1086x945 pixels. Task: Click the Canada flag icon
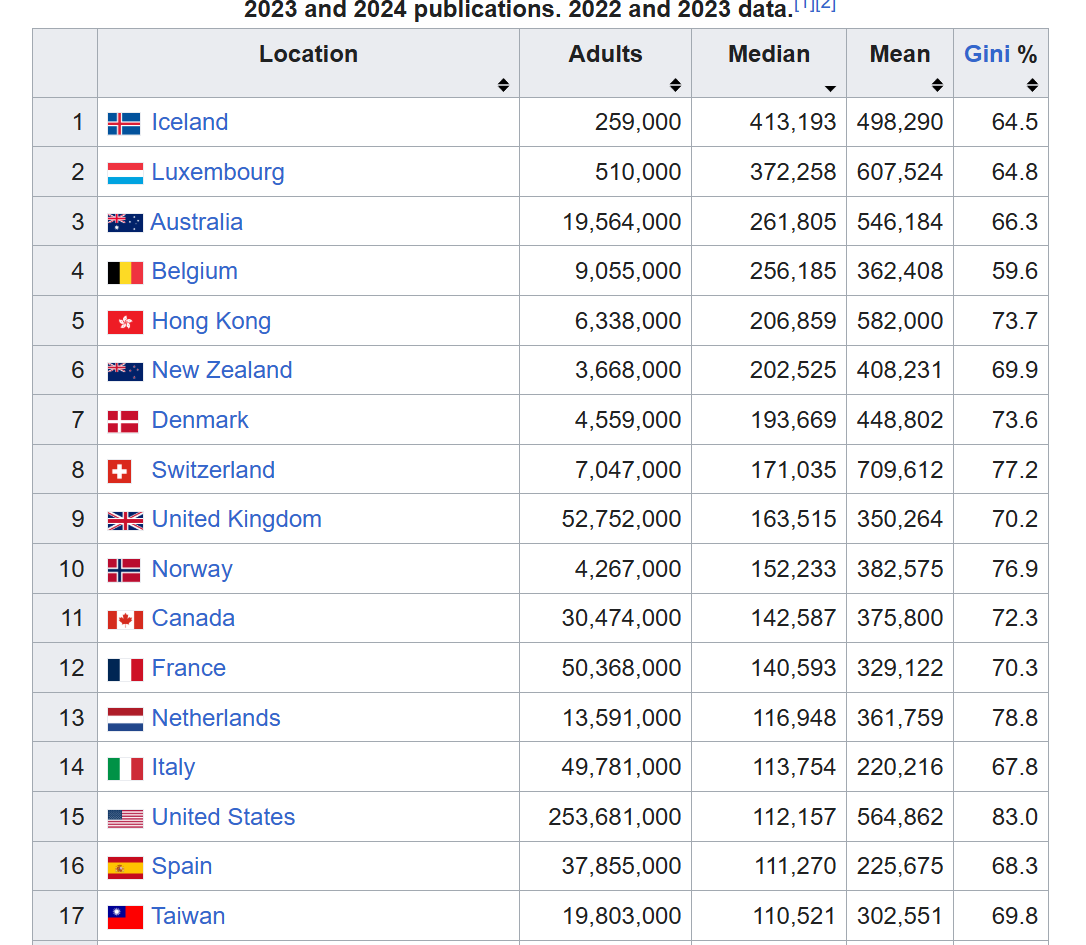125,619
